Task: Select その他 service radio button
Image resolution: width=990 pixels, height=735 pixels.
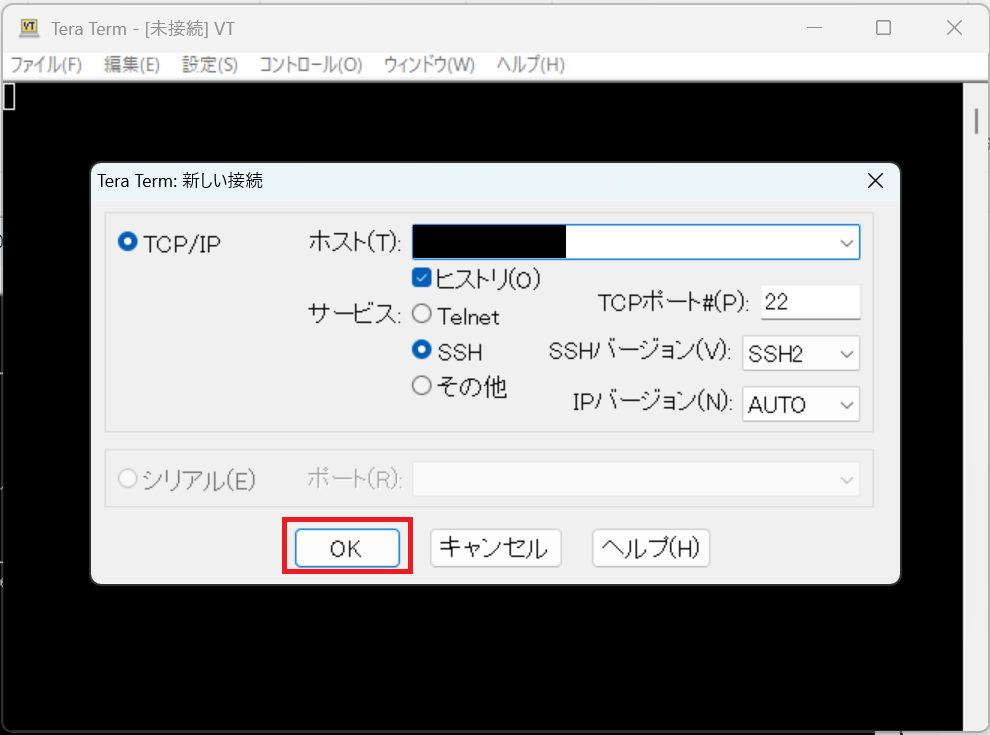Action: [x=422, y=386]
